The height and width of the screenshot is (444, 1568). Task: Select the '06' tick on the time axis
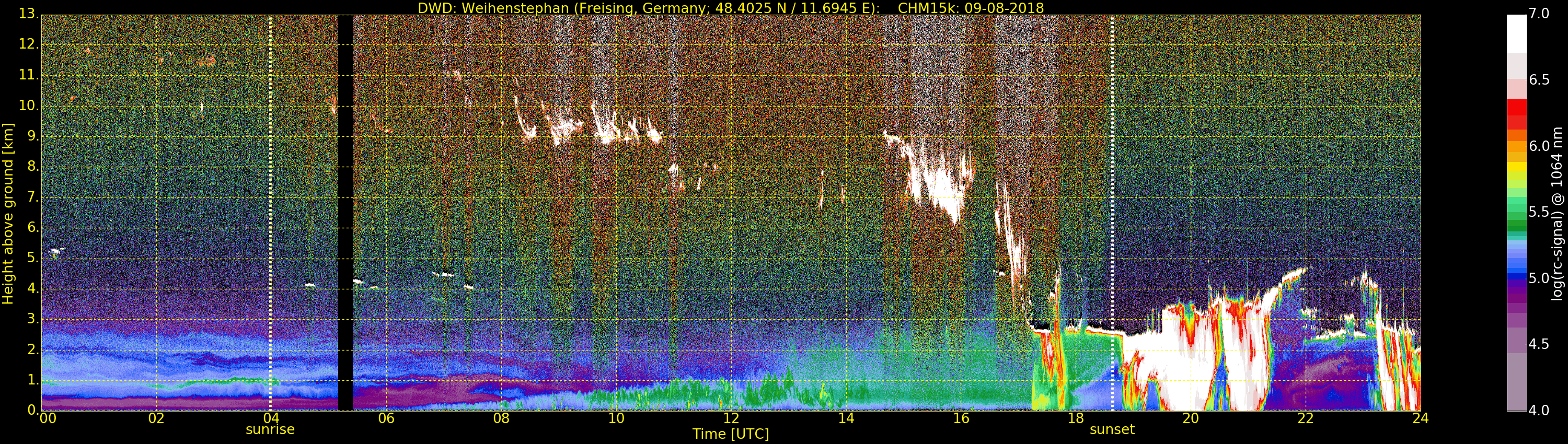[x=386, y=418]
